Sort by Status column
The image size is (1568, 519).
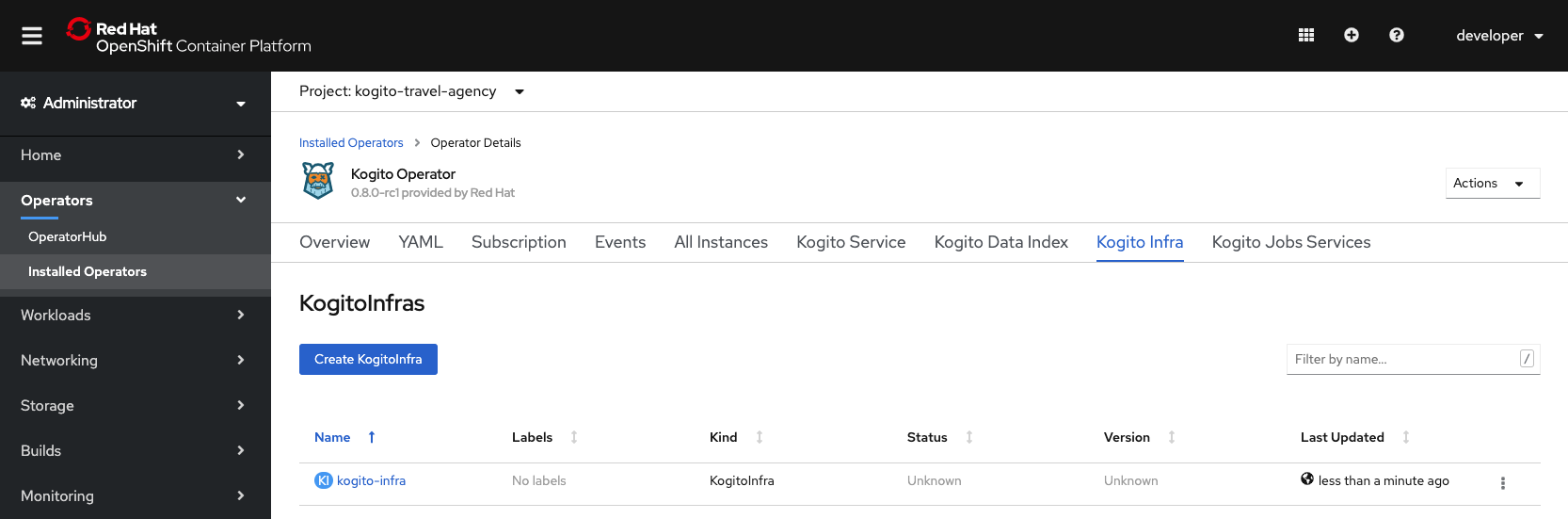969,437
